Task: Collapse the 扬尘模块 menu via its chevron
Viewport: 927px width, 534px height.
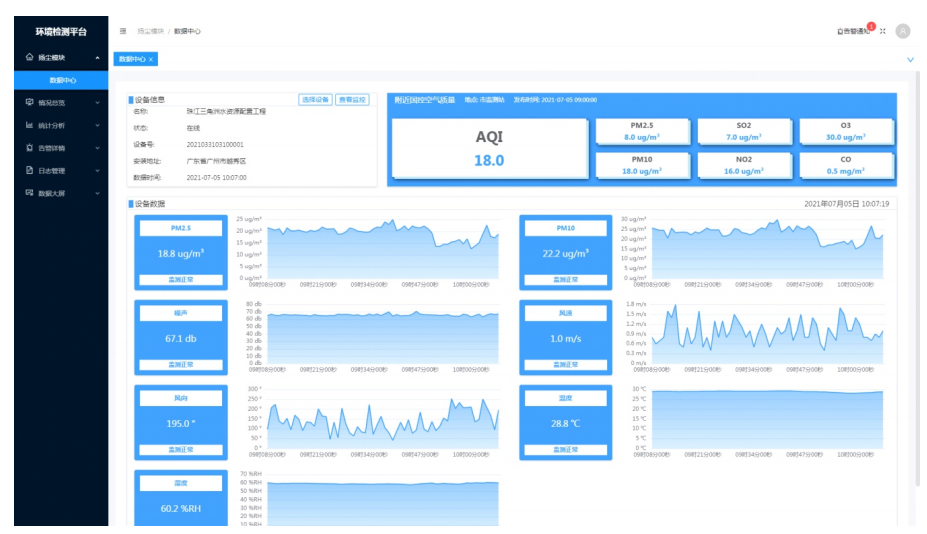Action: (x=97, y=58)
